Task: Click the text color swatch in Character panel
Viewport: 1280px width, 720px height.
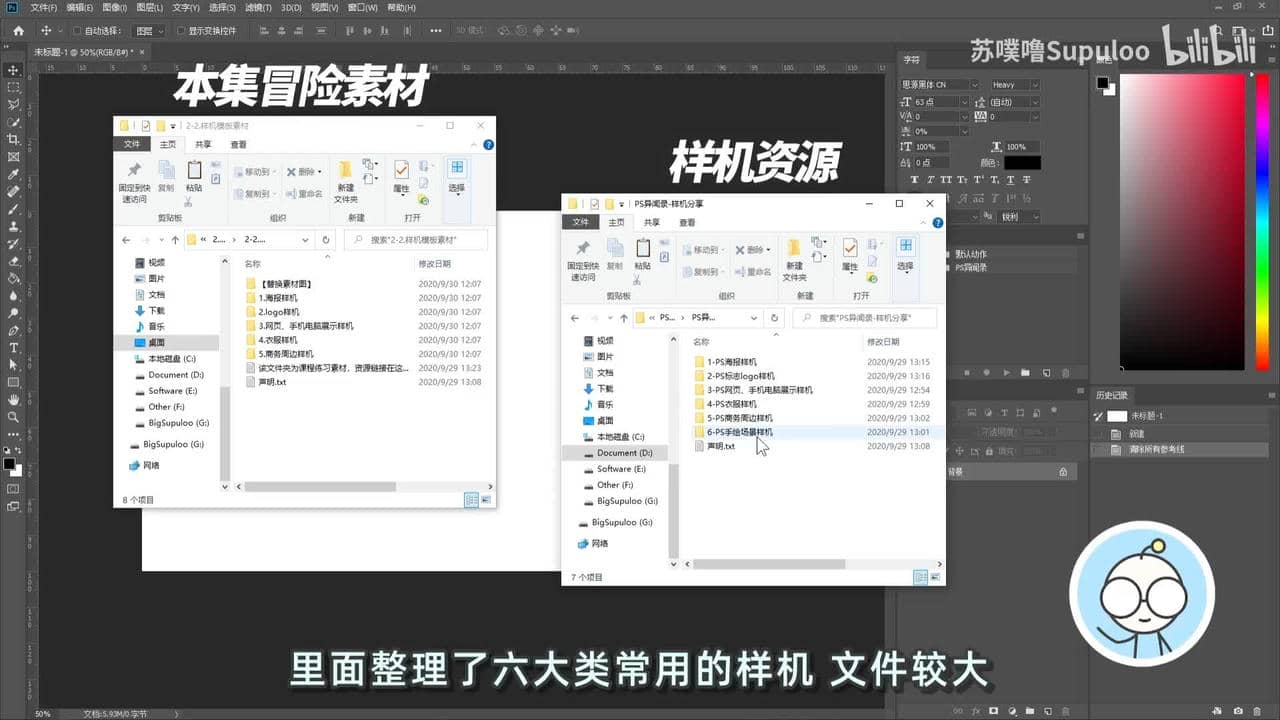Action: (x=1024, y=163)
